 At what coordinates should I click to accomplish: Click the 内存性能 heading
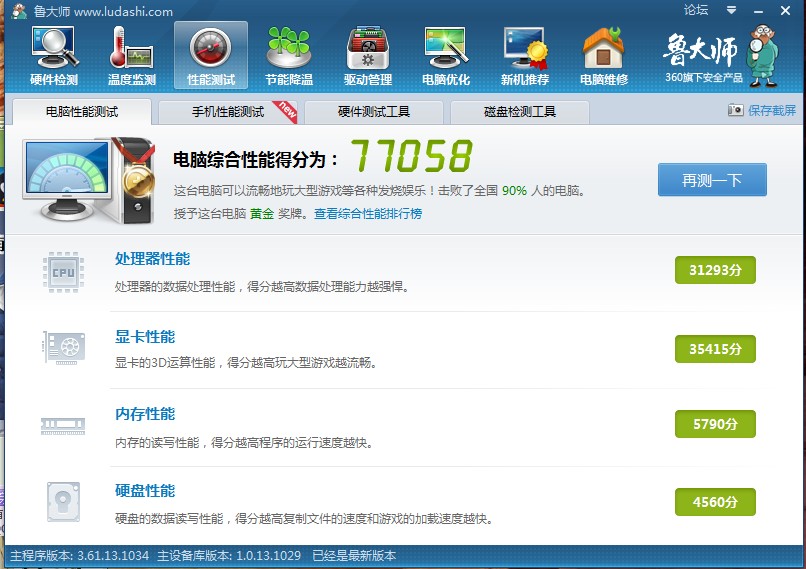[x=145, y=414]
